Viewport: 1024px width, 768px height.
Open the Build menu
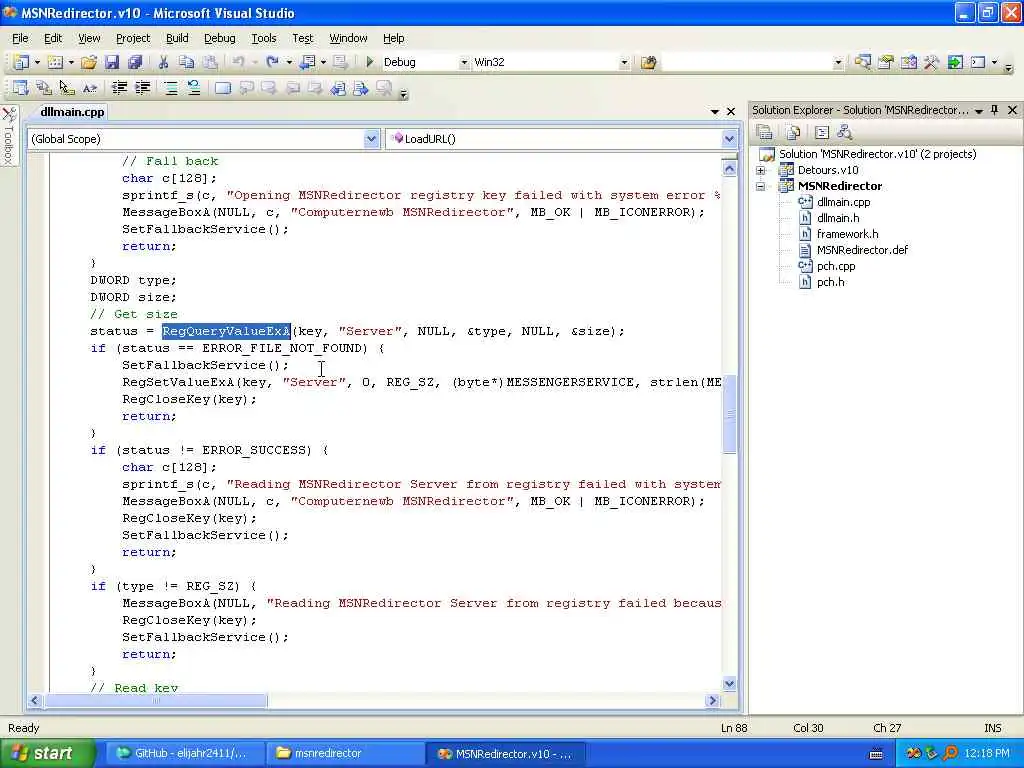[177, 38]
